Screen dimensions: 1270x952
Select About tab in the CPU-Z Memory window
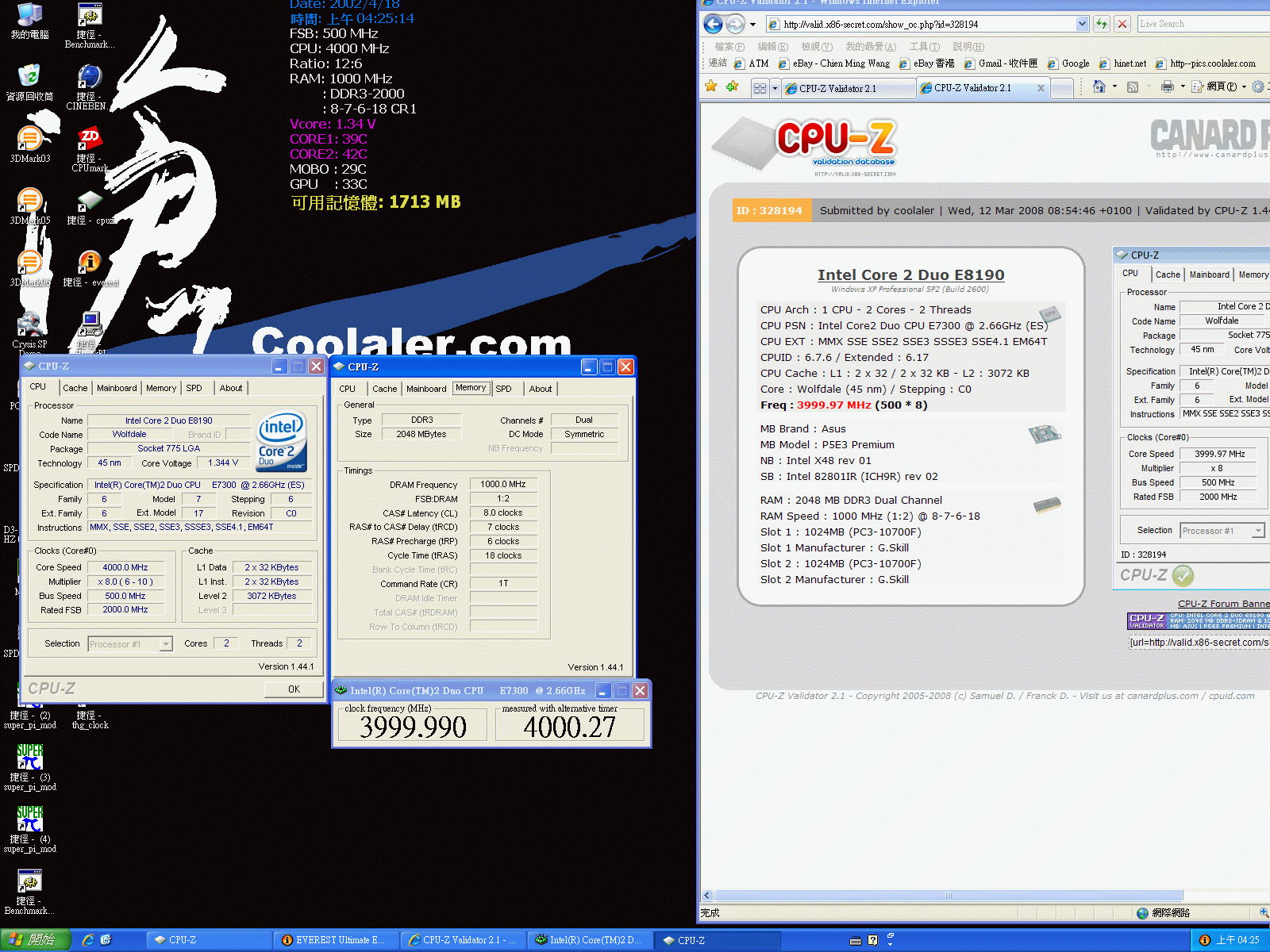point(541,389)
